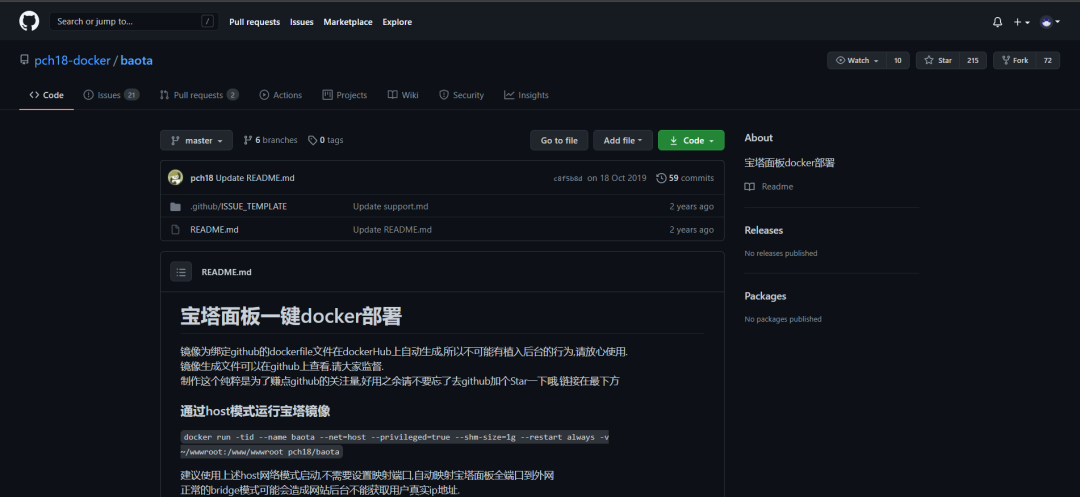This screenshot has width=1080, height=497.
Task: Open the Readme link in About
Action: tap(769, 187)
